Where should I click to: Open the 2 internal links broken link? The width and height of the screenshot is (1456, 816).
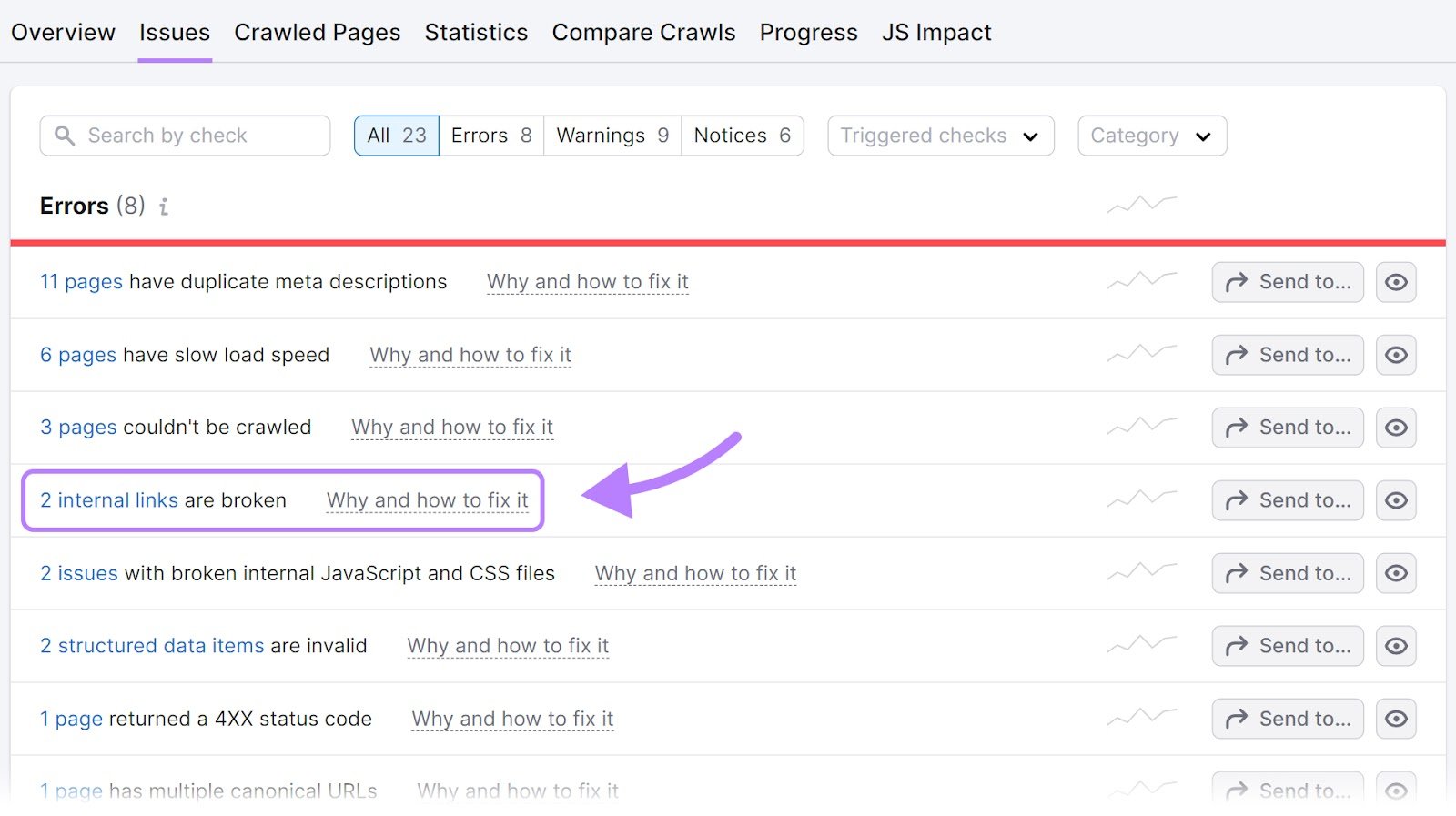109,500
